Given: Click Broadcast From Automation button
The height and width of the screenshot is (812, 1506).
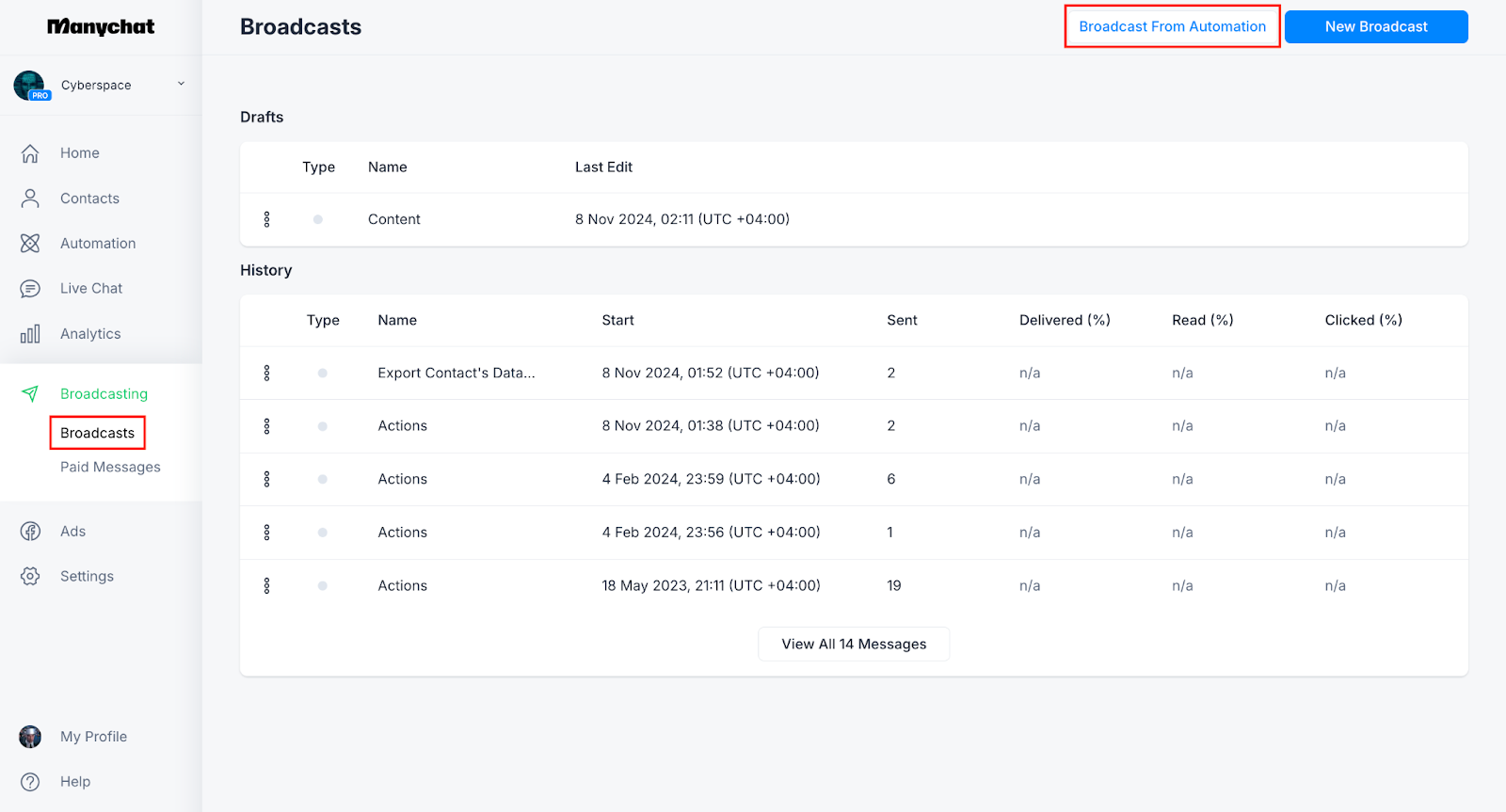Looking at the screenshot, I should pyautogui.click(x=1172, y=26).
